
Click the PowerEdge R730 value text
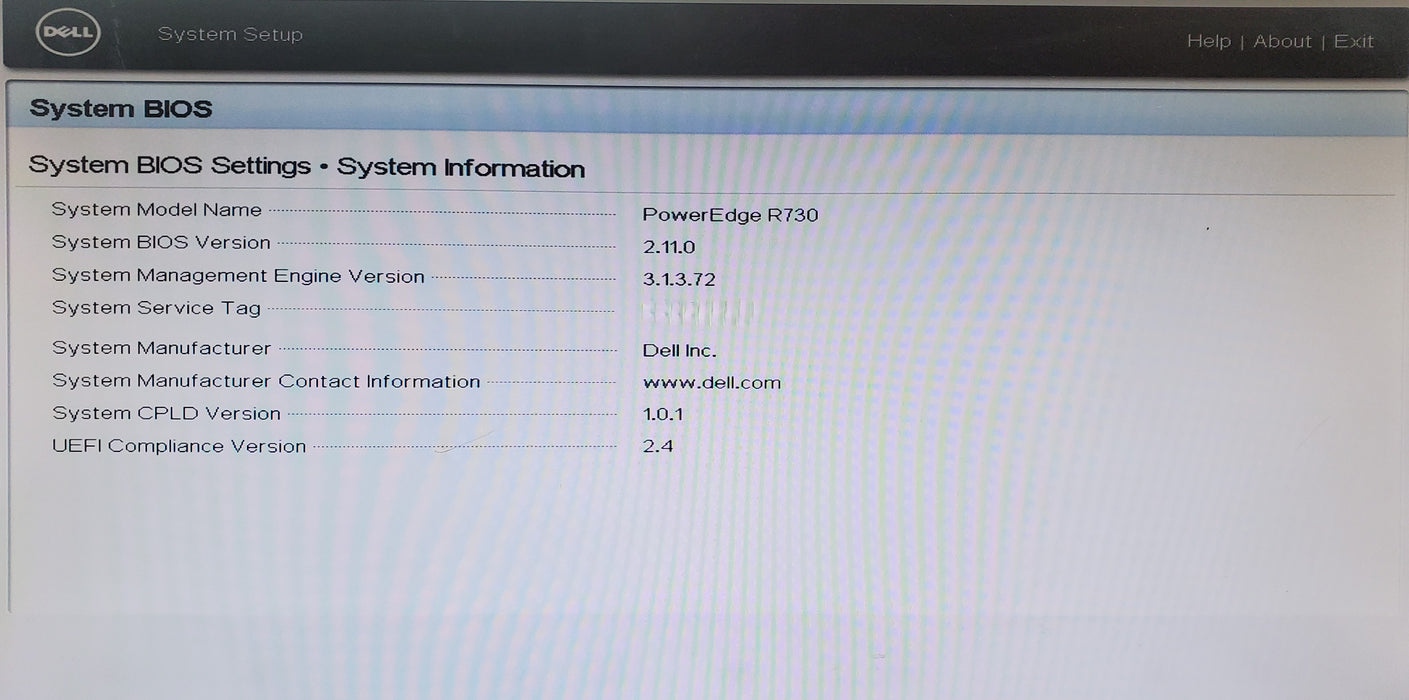pyautogui.click(x=731, y=214)
